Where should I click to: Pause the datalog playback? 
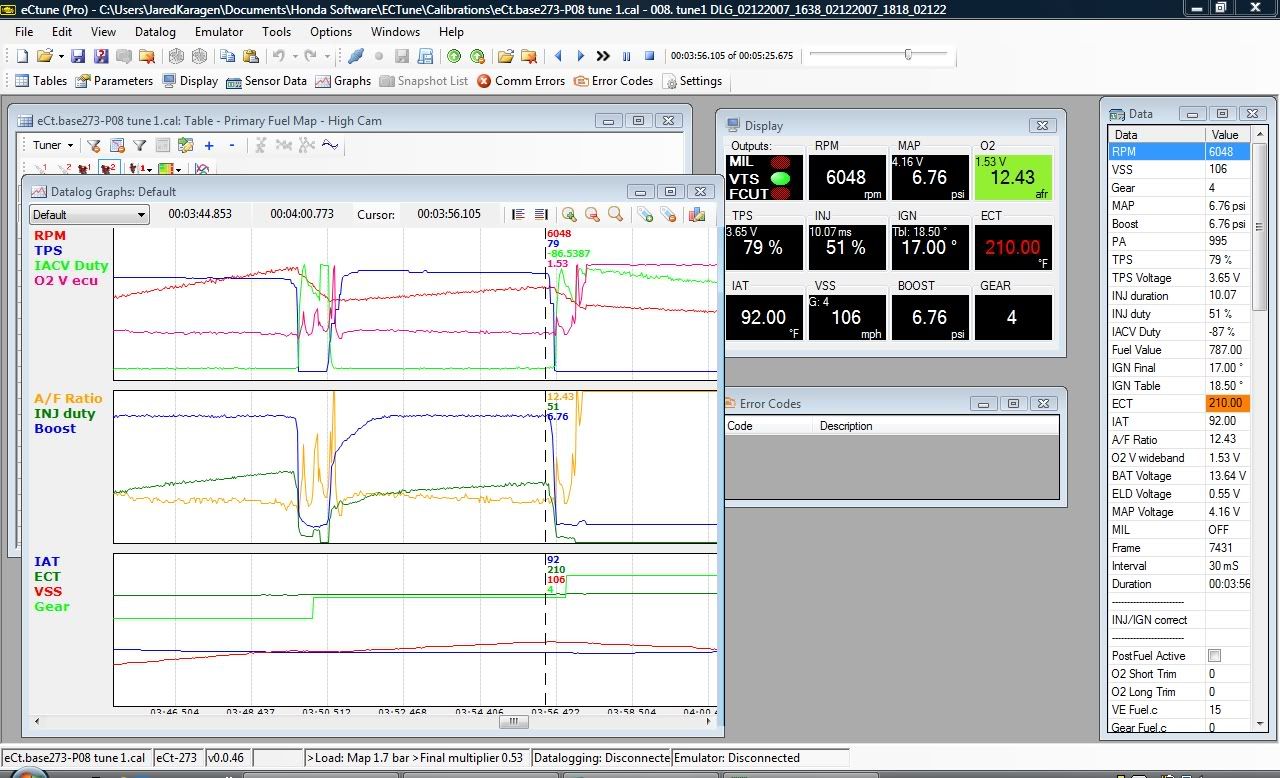[626, 56]
